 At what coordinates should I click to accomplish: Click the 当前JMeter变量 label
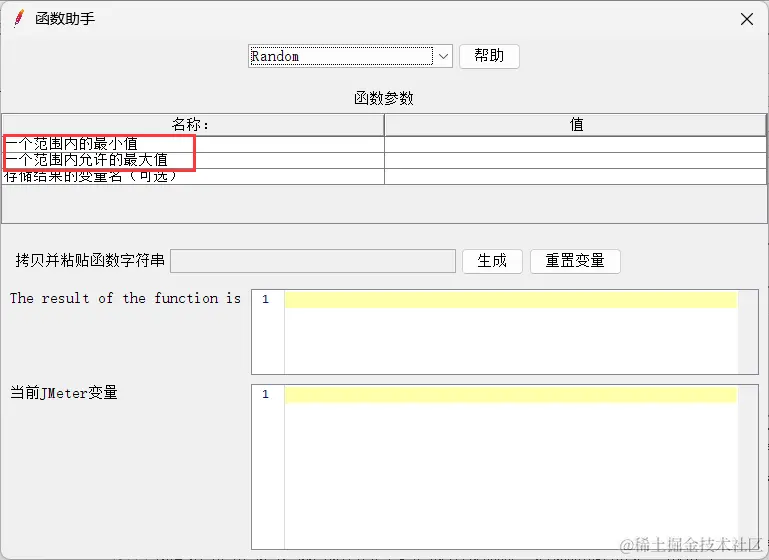pos(64,392)
